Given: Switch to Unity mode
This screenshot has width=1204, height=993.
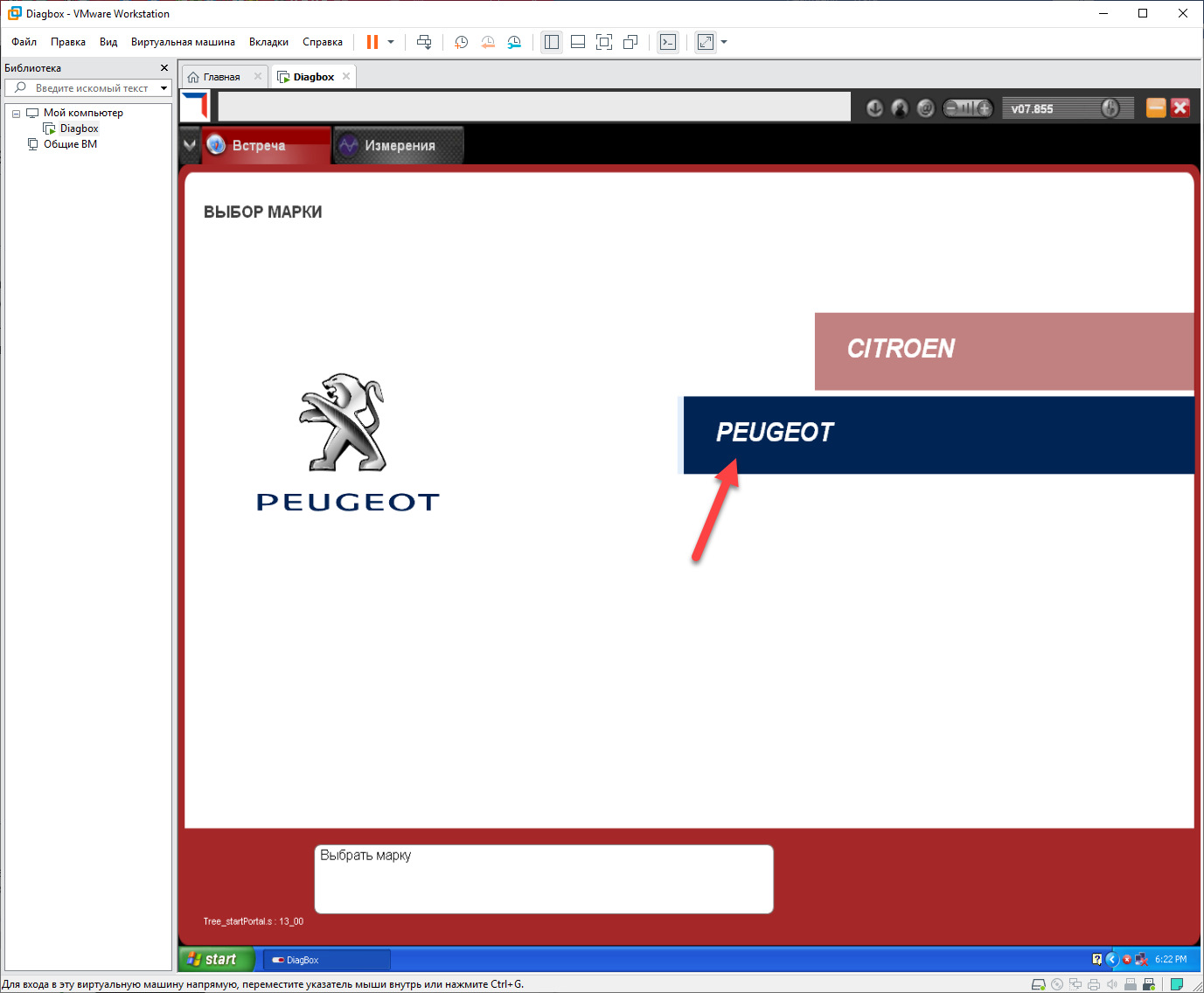Looking at the screenshot, I should pyautogui.click(x=630, y=42).
